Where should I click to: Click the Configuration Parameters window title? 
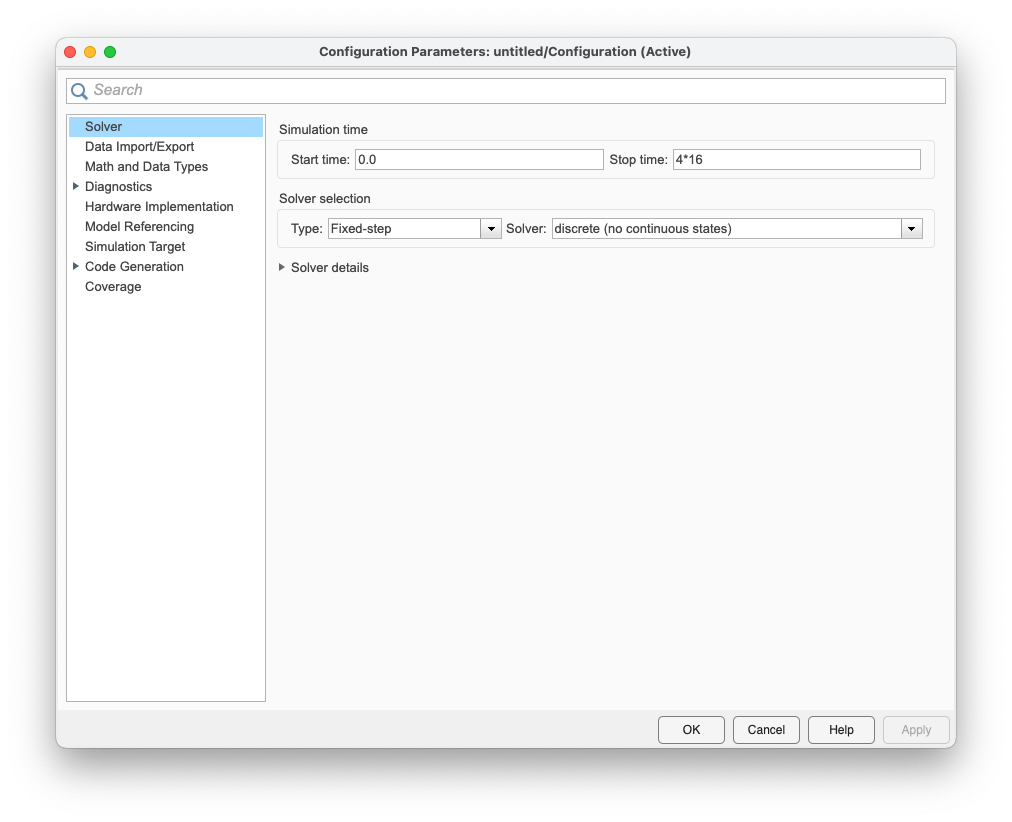(505, 52)
